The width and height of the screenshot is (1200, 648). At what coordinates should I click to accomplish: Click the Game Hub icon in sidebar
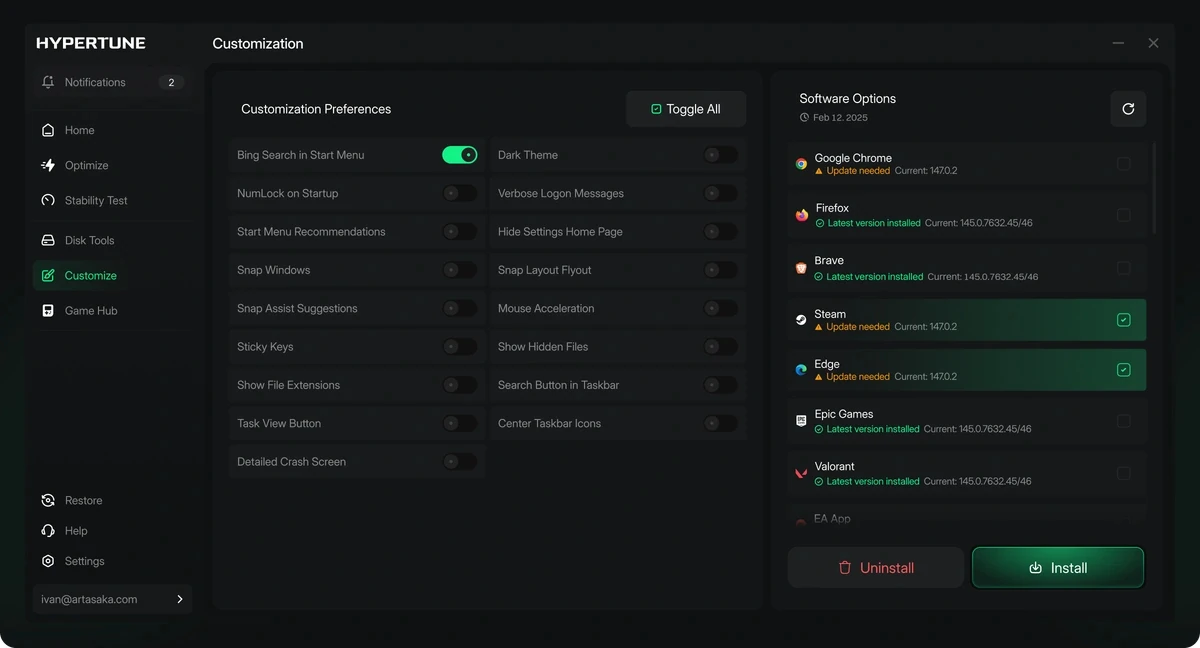[48, 311]
